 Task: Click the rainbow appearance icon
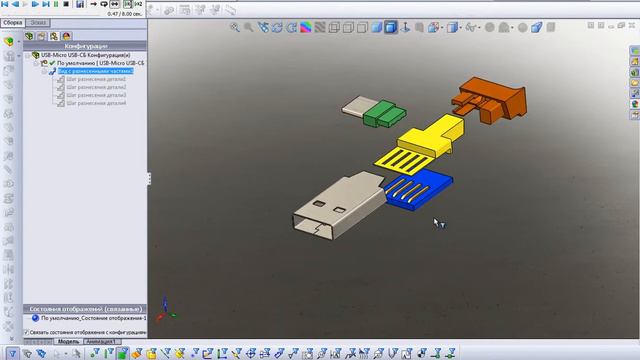pyautogui.click(x=306, y=27)
